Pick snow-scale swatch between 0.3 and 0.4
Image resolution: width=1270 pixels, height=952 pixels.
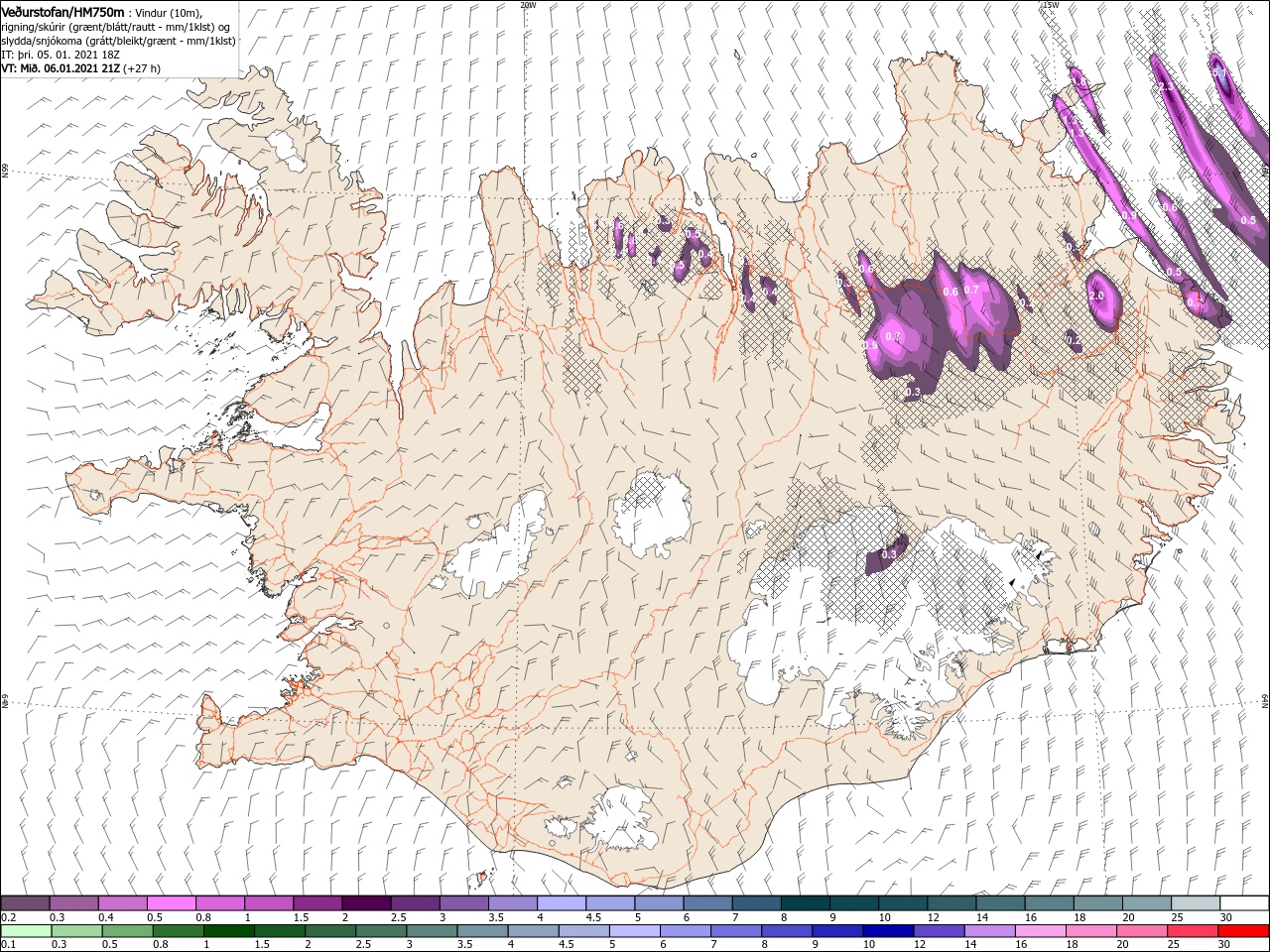click(74, 903)
